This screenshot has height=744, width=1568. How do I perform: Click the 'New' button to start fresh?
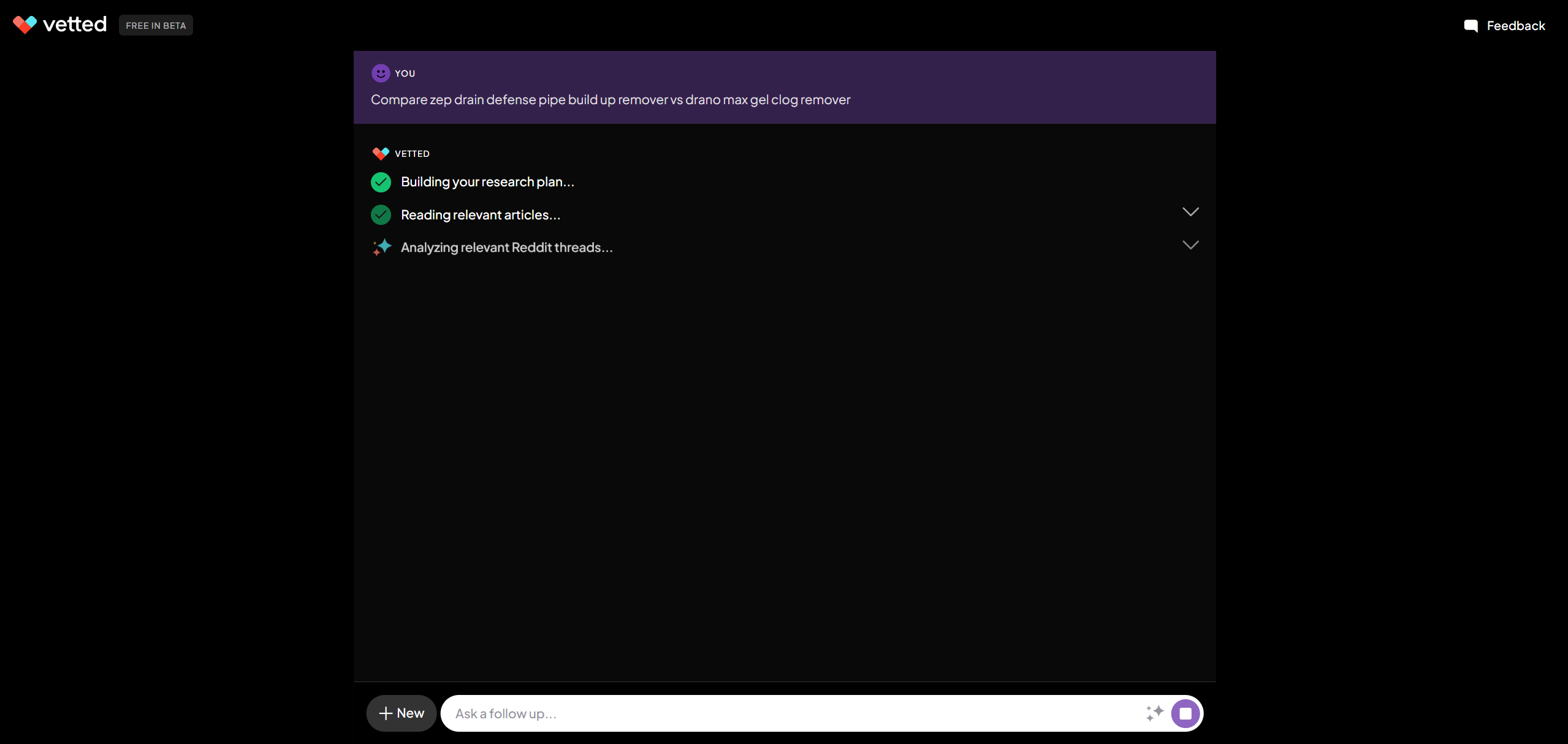400,713
